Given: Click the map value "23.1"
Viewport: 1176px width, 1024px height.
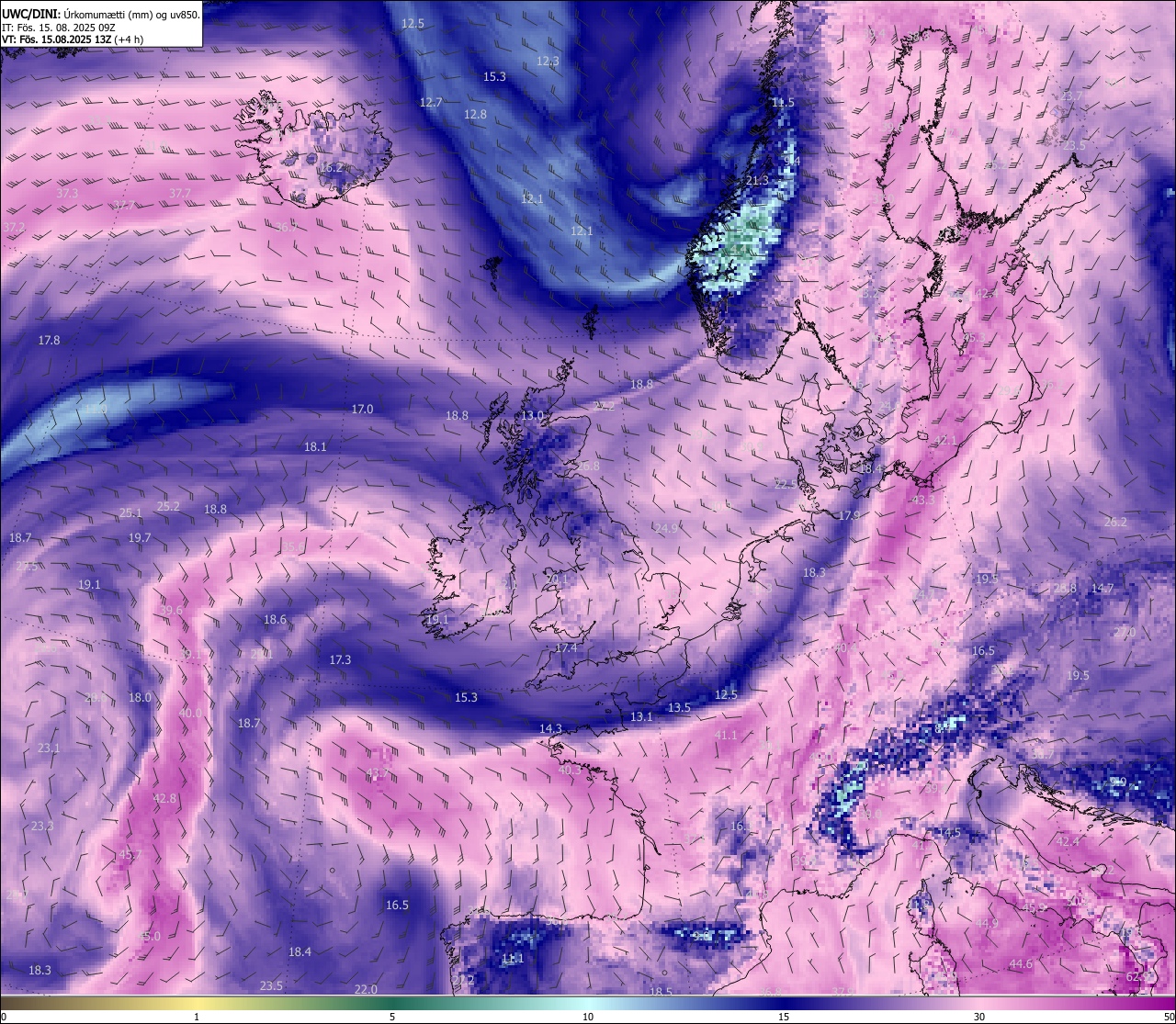Looking at the screenshot, I should point(49,748).
